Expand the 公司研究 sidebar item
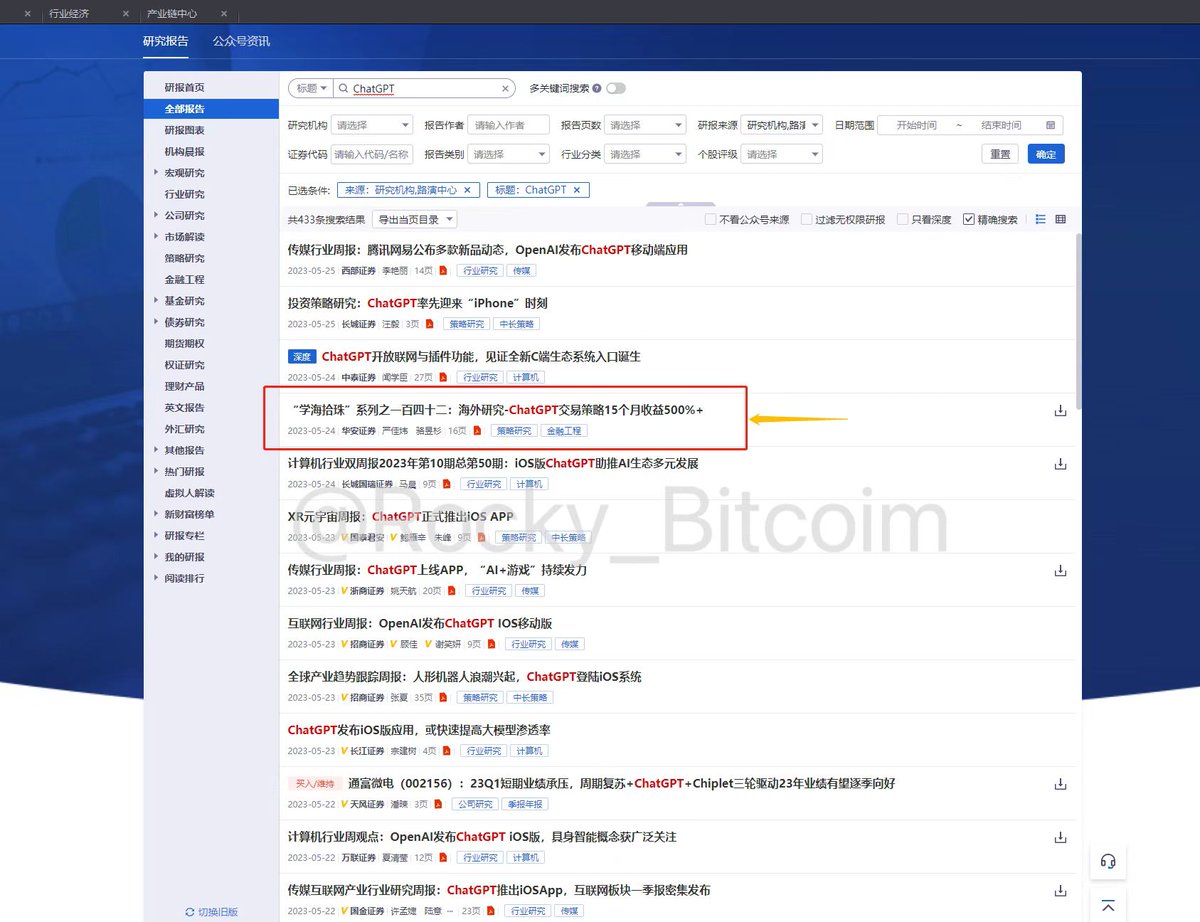Image resolution: width=1200 pixels, height=922 pixels. (156, 215)
